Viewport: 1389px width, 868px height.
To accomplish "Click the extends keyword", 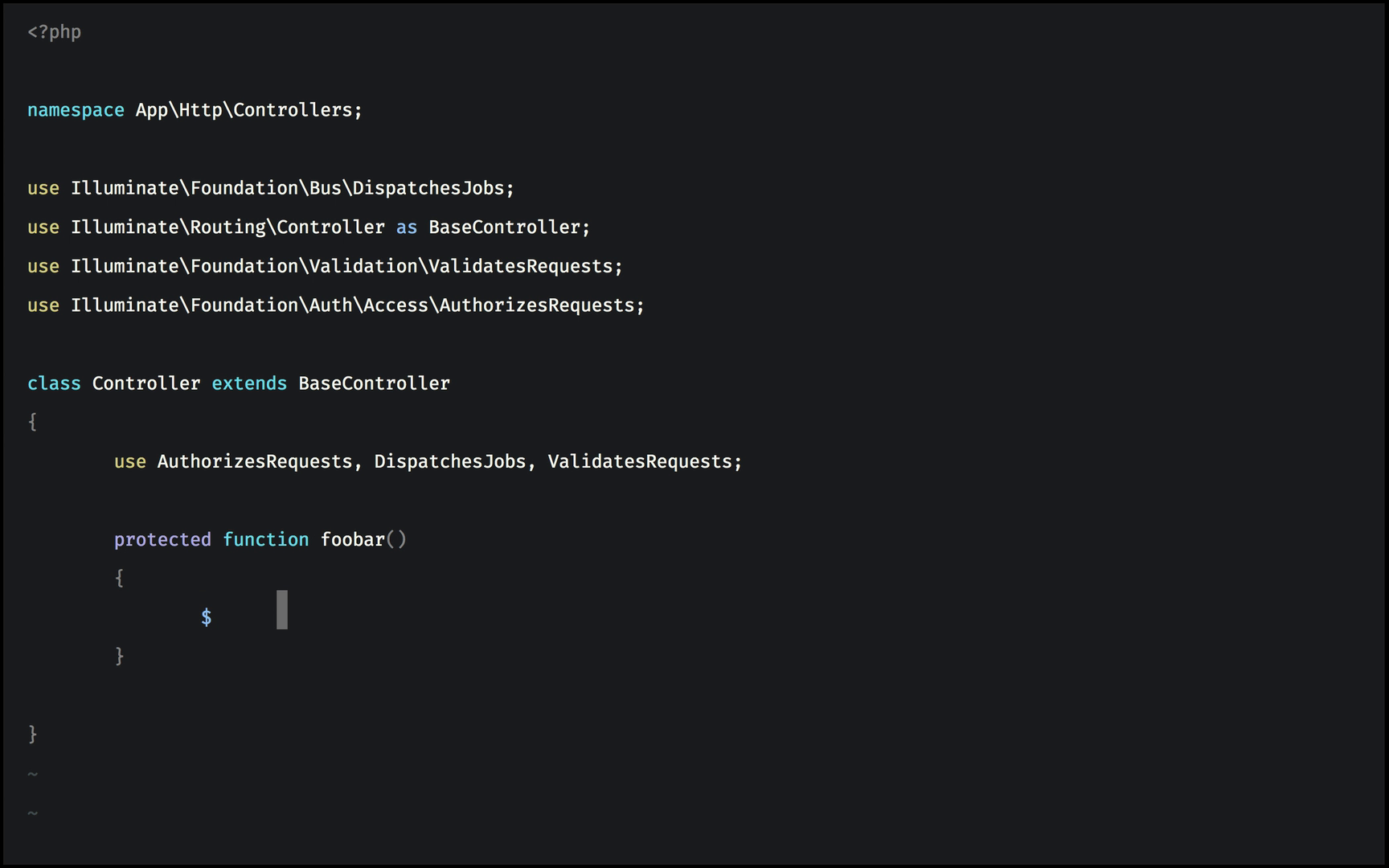I will [249, 383].
